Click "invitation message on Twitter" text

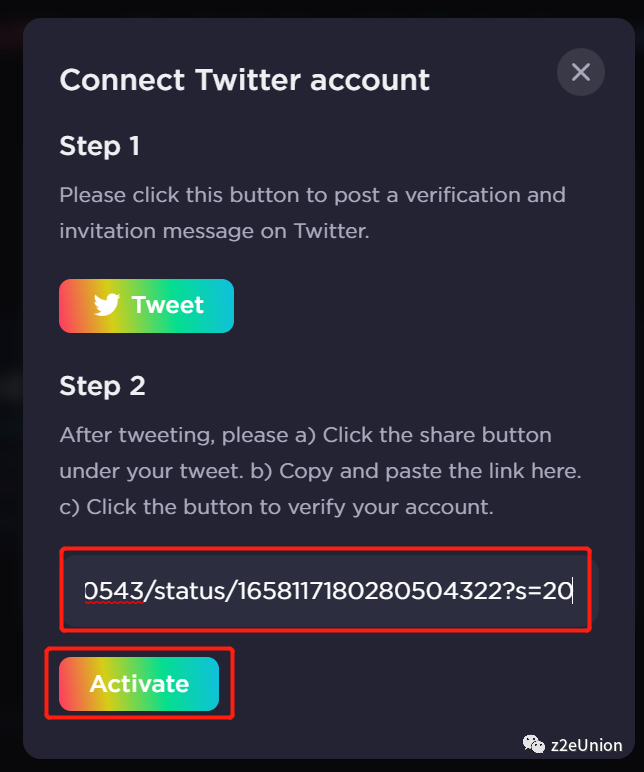(214, 231)
